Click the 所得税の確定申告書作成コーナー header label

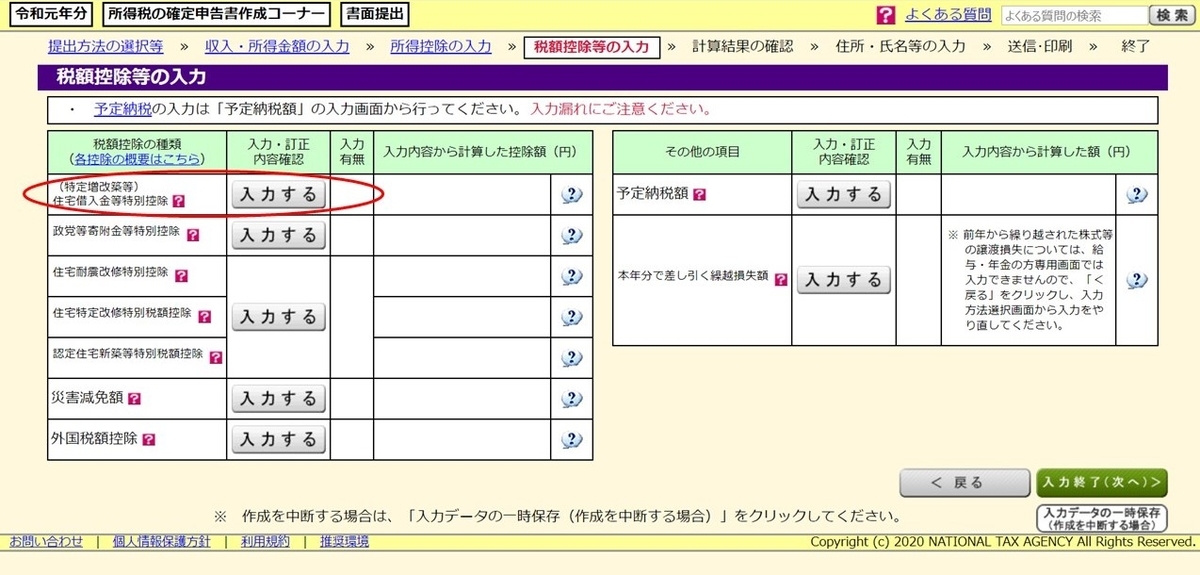[x=217, y=14]
